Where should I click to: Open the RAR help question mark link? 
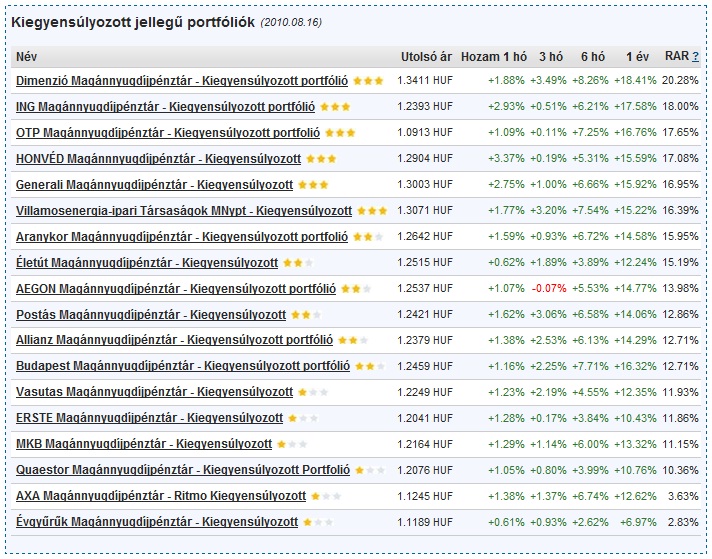(695, 57)
